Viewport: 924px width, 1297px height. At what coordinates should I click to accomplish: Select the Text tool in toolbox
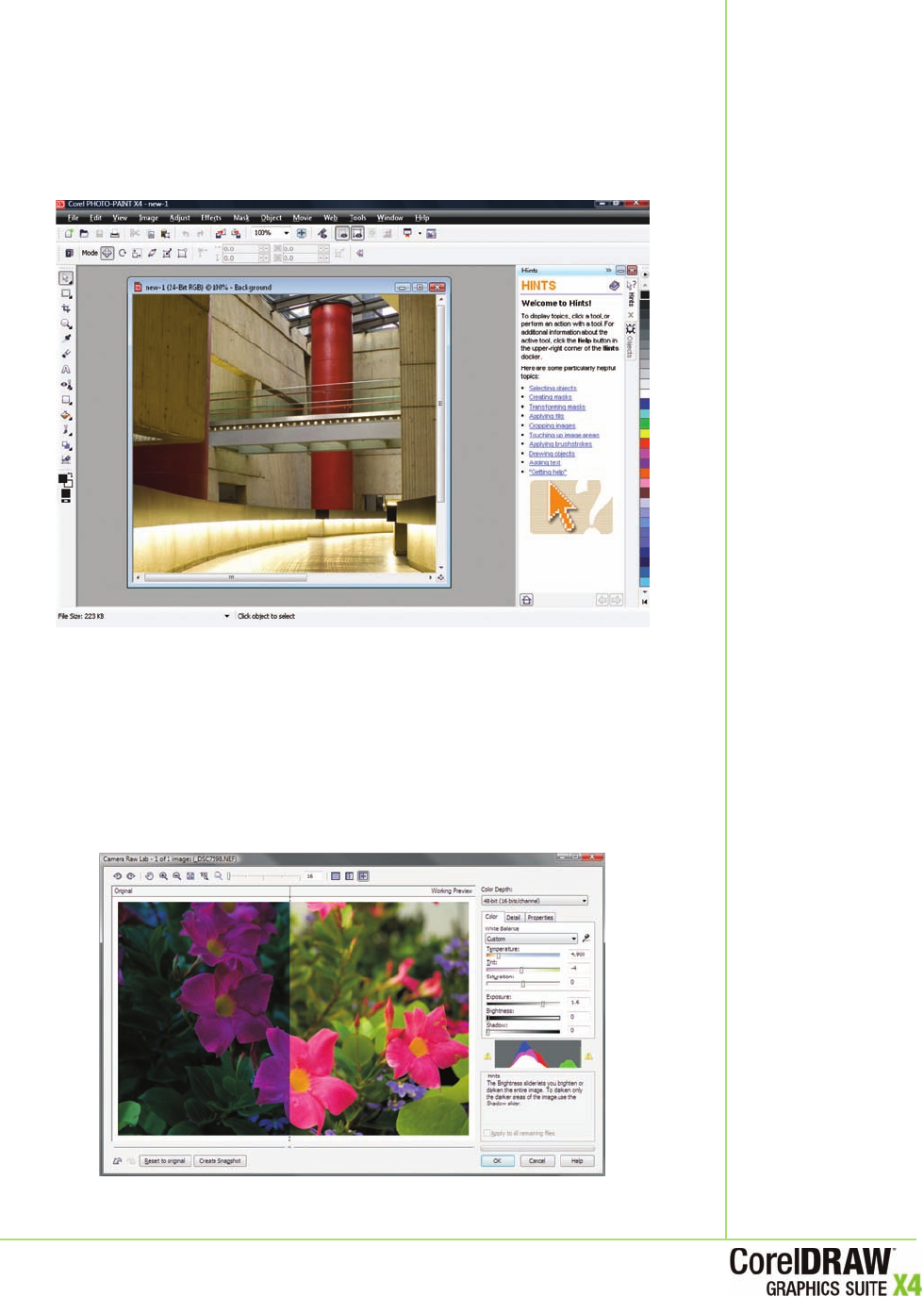click(x=66, y=369)
